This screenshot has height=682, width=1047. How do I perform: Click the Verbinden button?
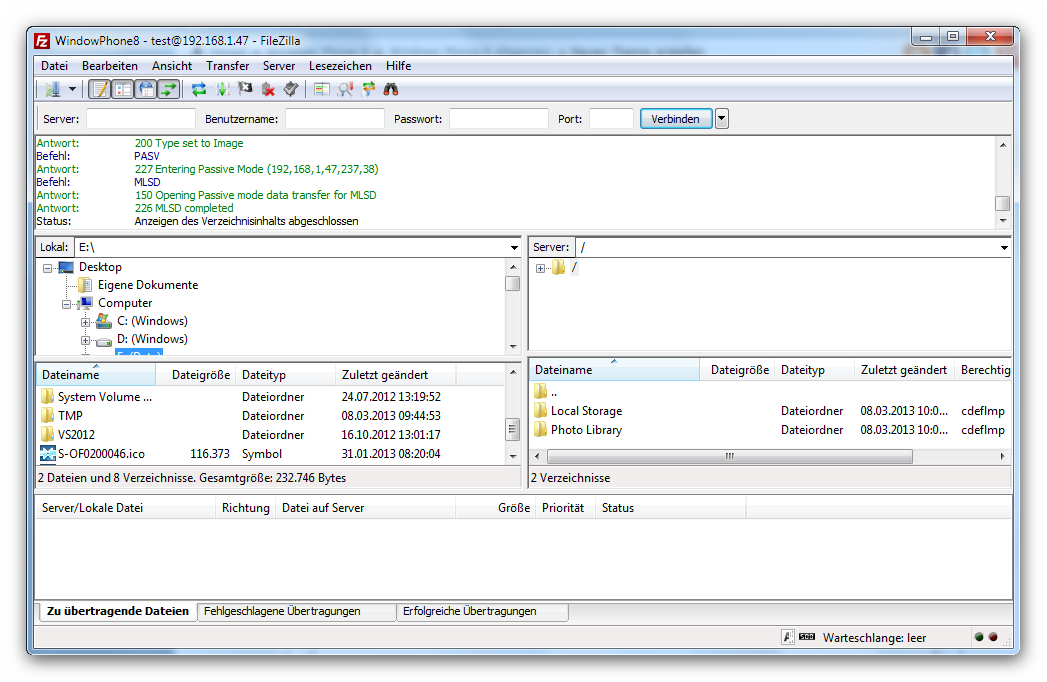pos(676,118)
